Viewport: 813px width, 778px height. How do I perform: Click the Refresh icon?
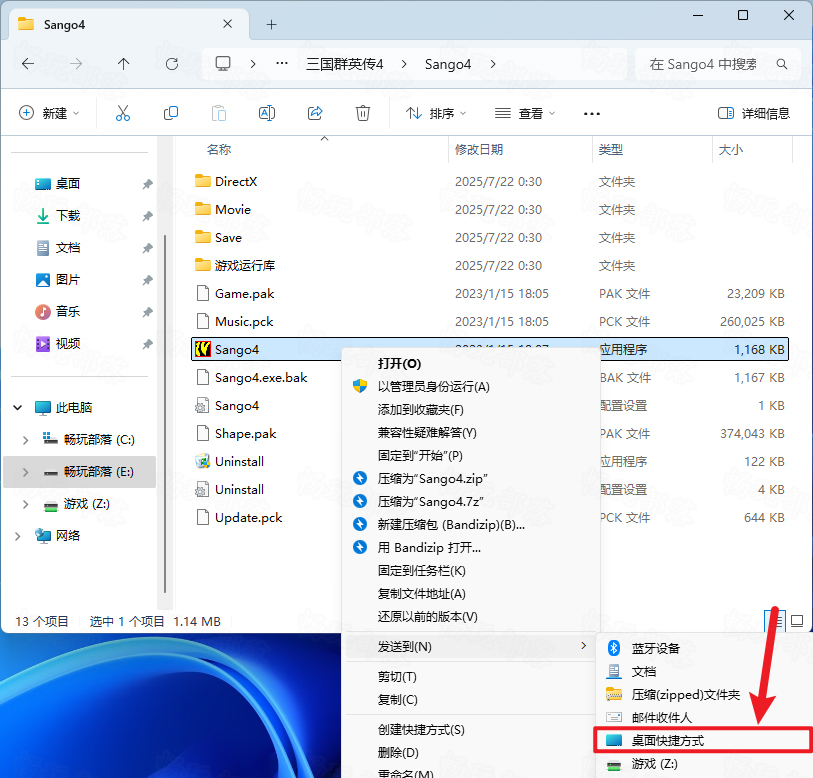point(172,64)
